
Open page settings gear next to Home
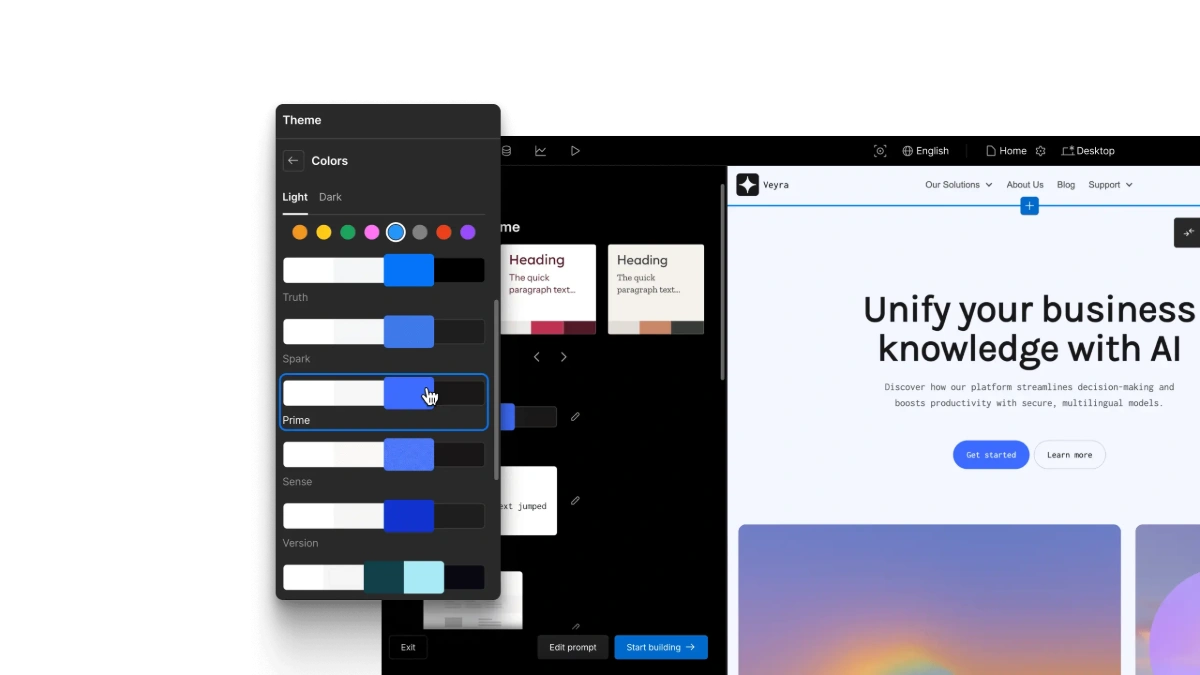pos(1040,151)
